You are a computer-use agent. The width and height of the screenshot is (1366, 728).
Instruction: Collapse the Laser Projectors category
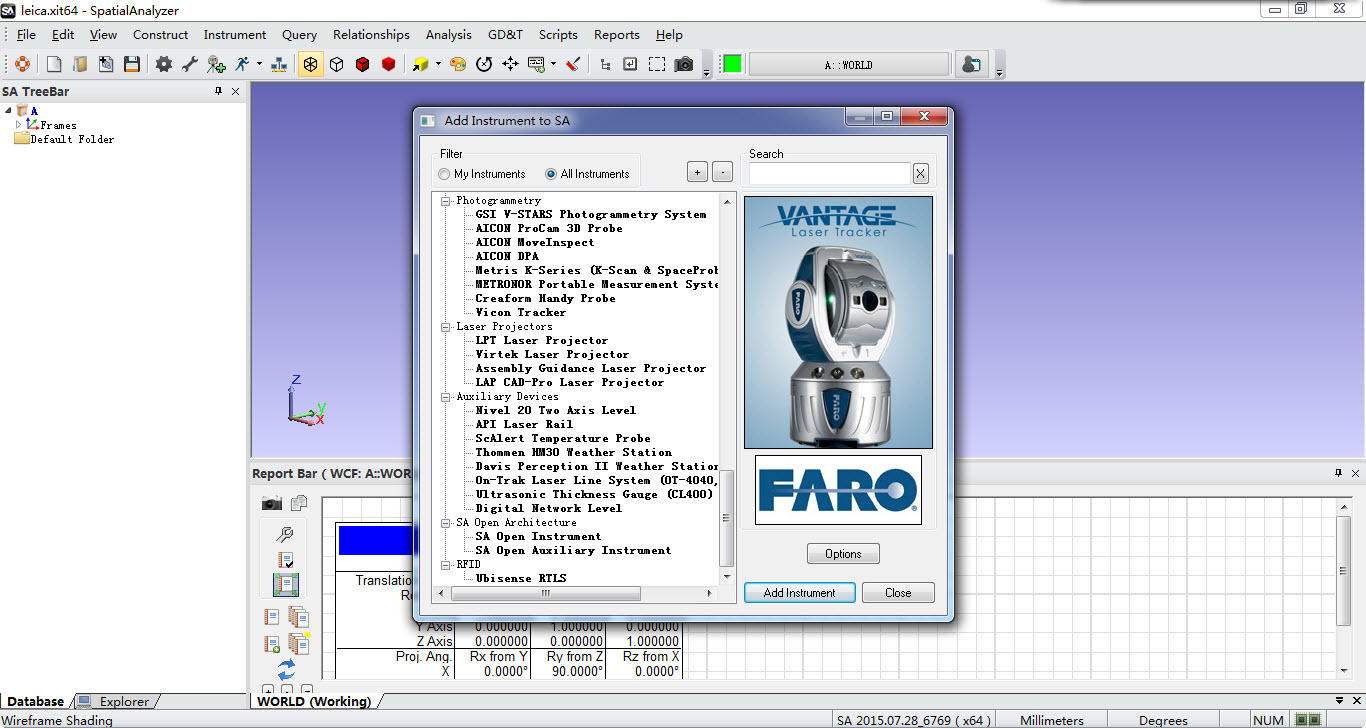[446, 327]
